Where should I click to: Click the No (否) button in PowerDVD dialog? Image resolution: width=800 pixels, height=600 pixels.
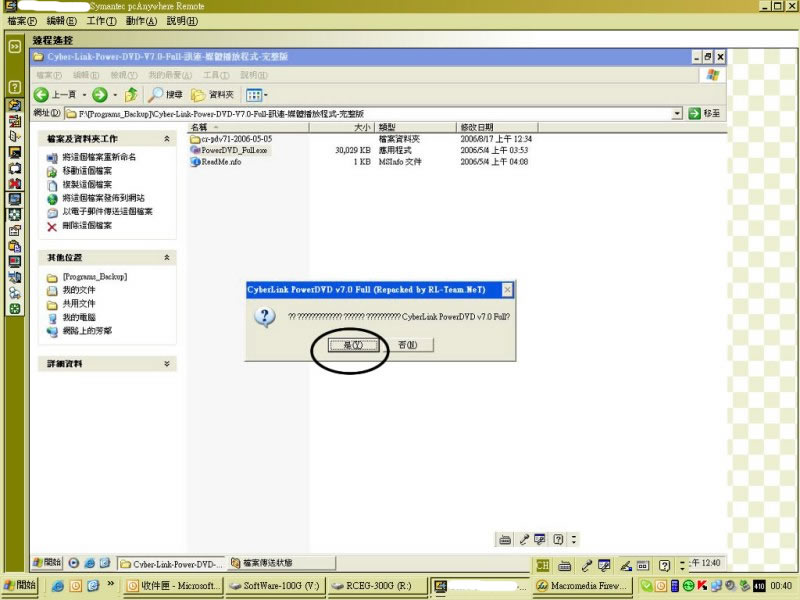(x=408, y=345)
